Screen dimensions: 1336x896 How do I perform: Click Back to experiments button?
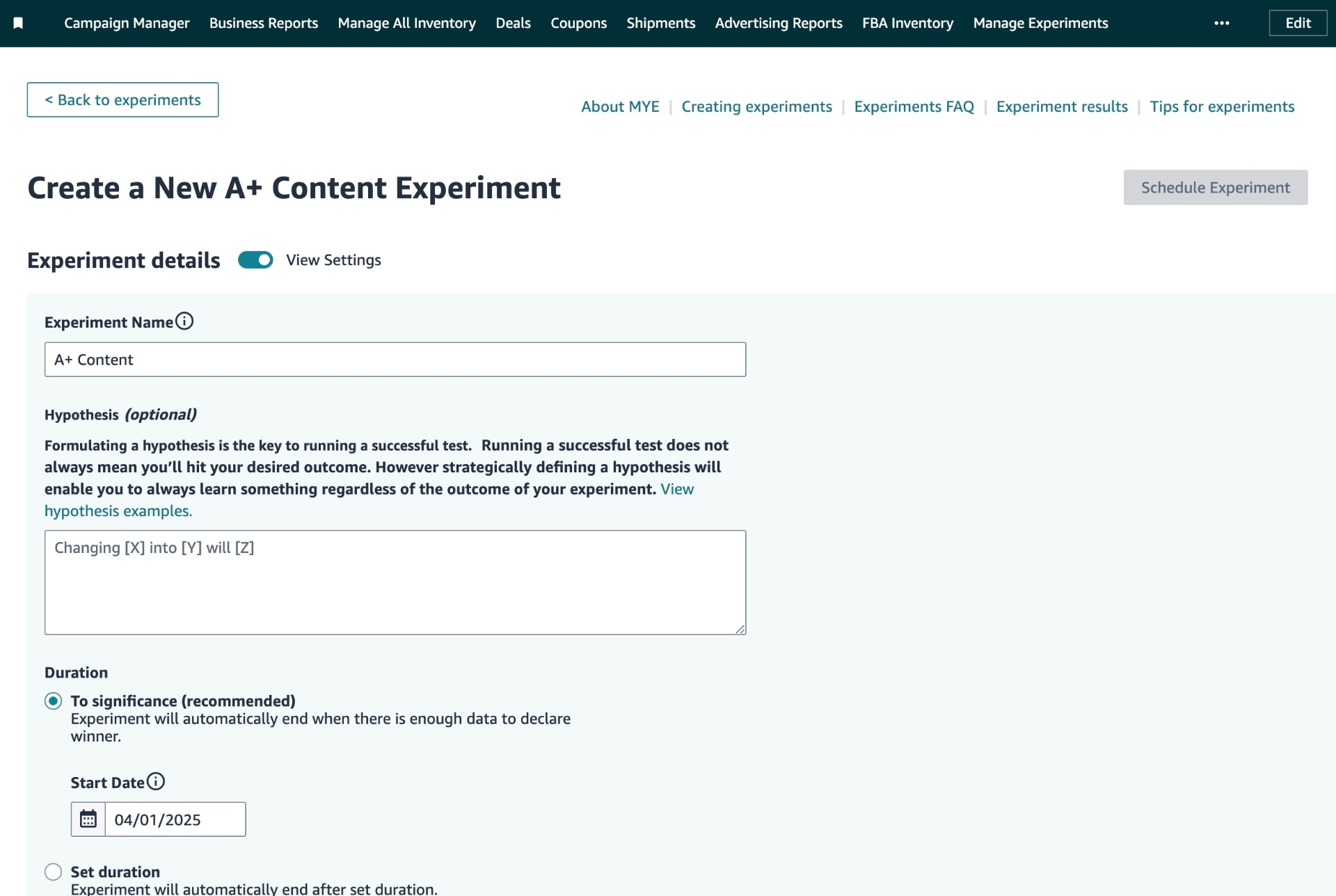pos(122,100)
